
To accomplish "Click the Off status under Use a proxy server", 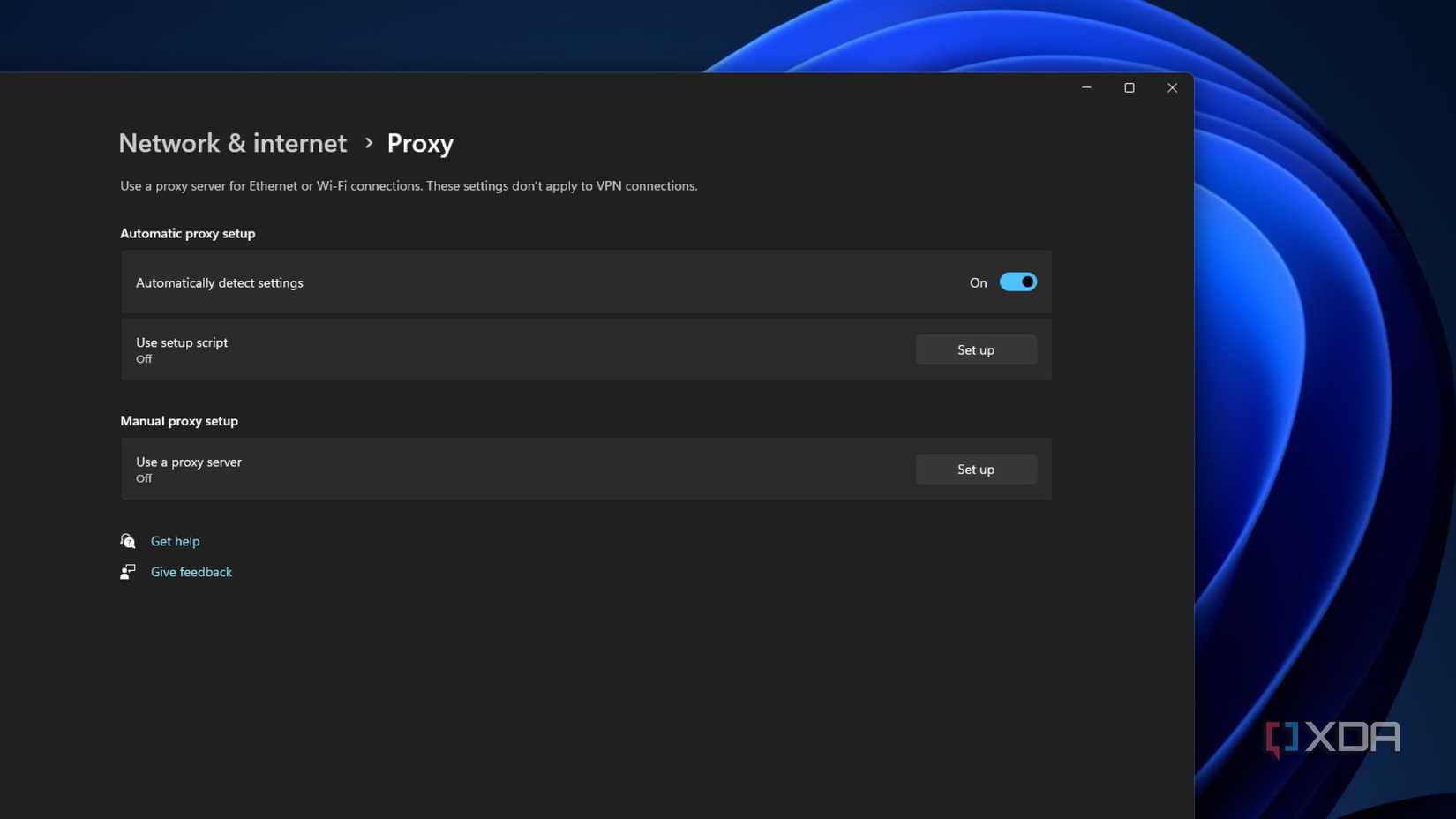I will (x=143, y=477).
